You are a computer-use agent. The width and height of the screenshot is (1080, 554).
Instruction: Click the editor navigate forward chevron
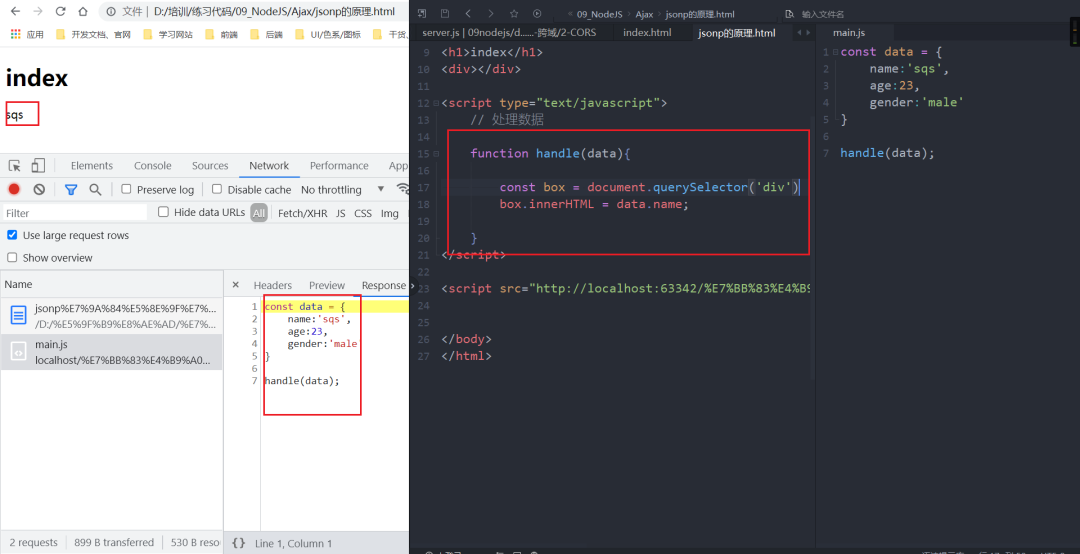tap(490, 14)
